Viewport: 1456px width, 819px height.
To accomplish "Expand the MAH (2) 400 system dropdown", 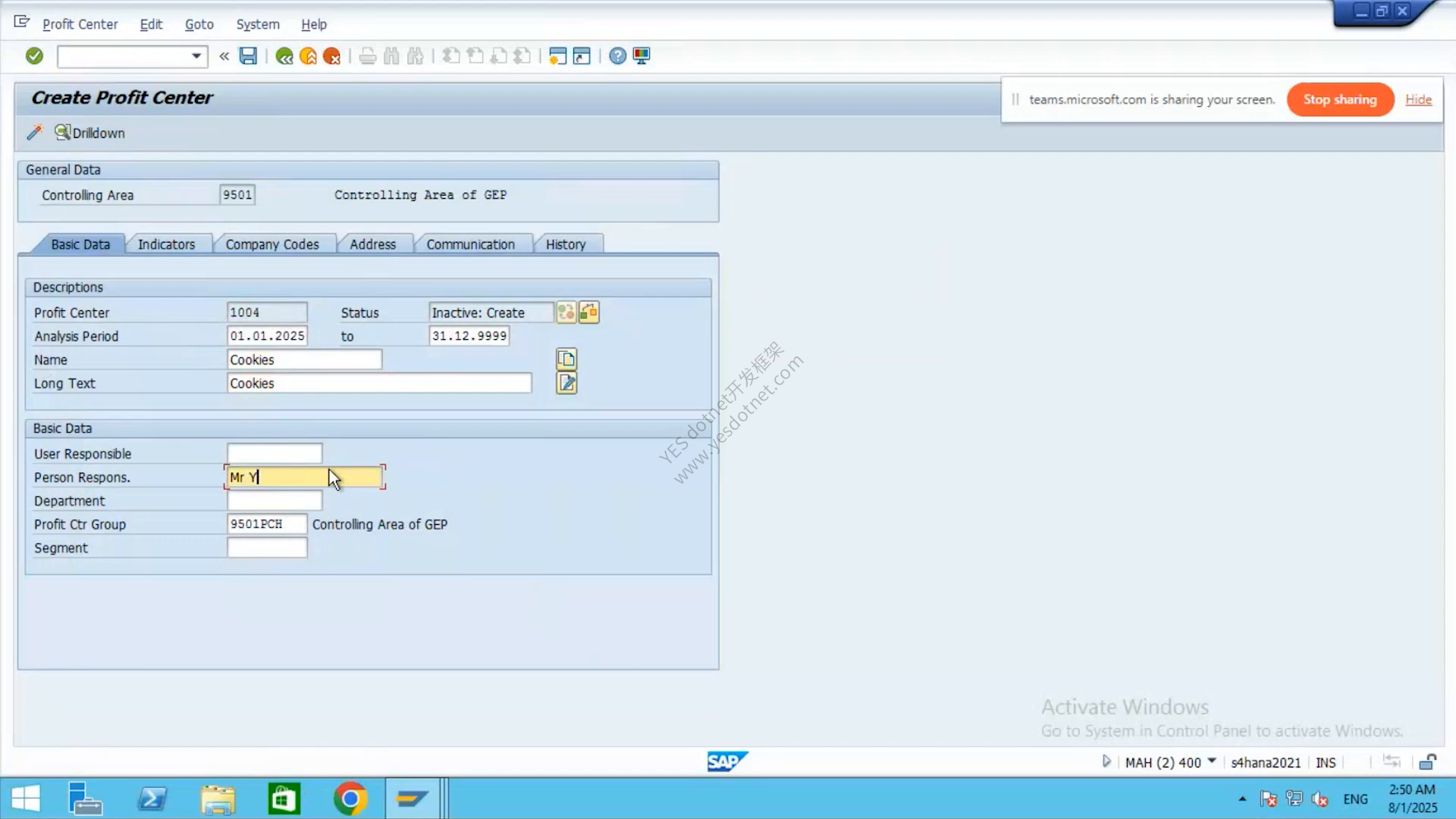I will click(x=1212, y=761).
